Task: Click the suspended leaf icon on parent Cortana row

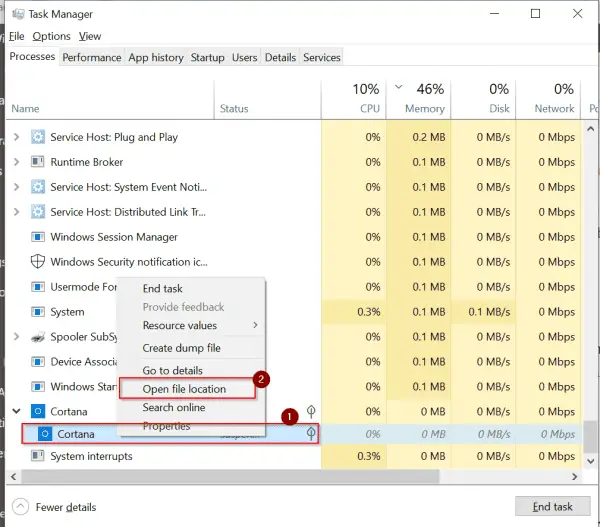Action: pos(311,411)
